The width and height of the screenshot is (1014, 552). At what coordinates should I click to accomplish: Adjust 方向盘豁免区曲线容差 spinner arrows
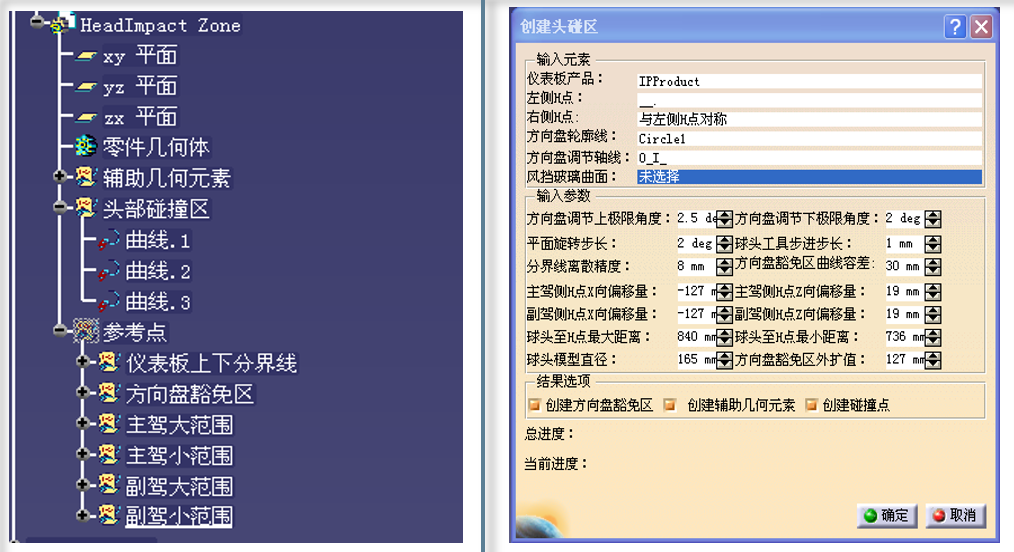pos(933,266)
